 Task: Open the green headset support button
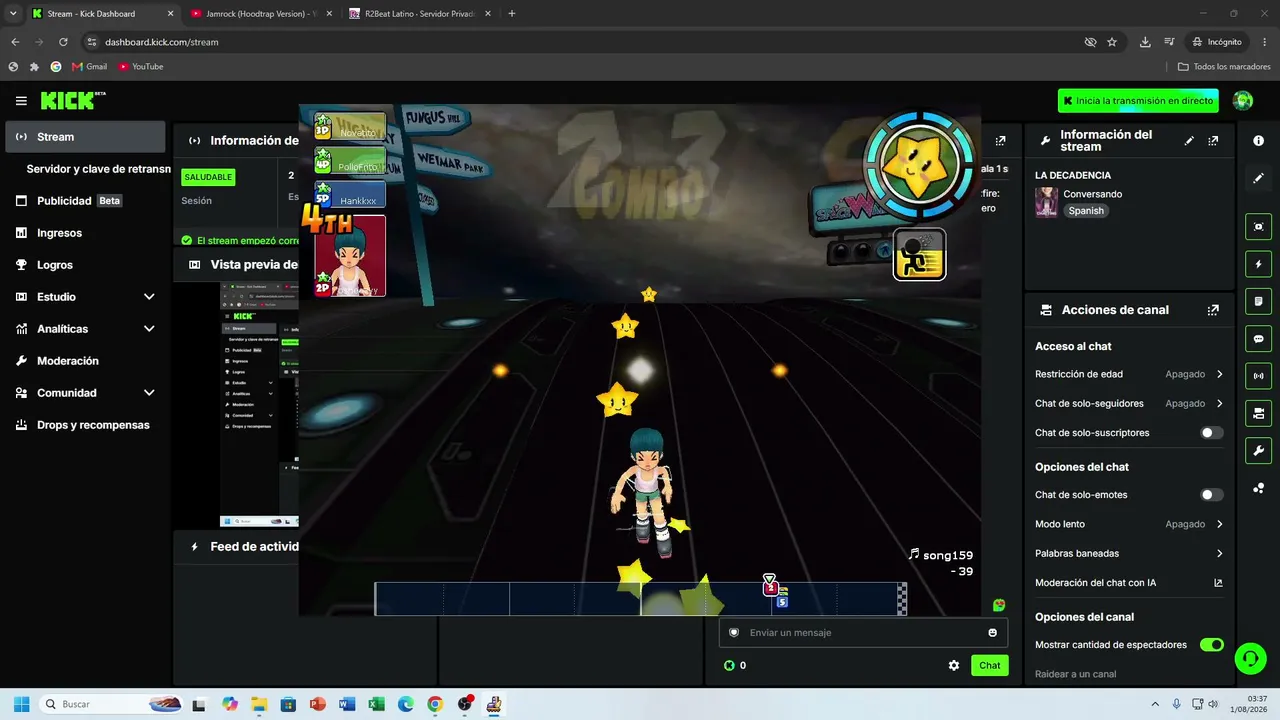pos(1250,657)
